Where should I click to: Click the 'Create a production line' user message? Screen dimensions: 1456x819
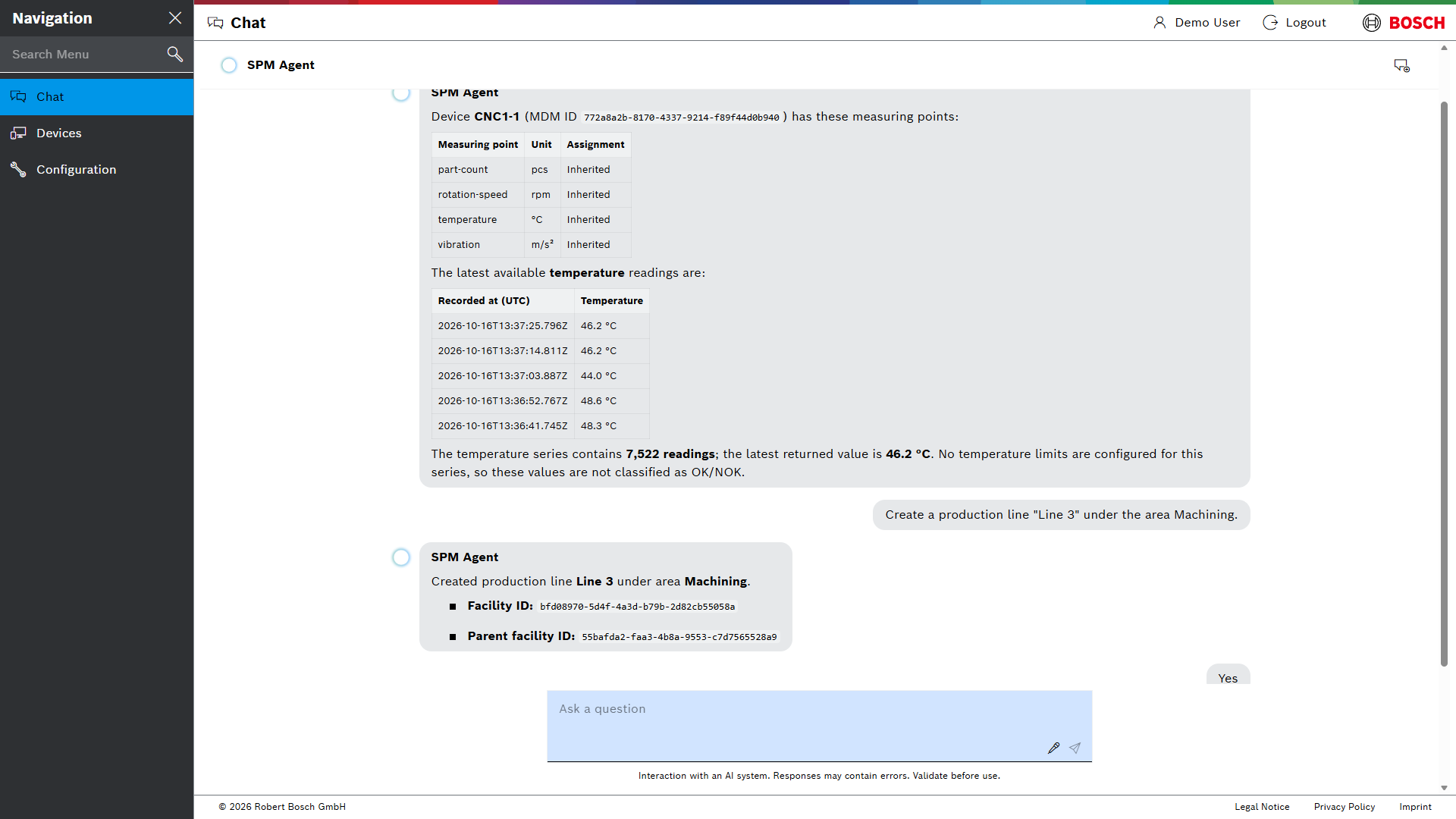1061,515
